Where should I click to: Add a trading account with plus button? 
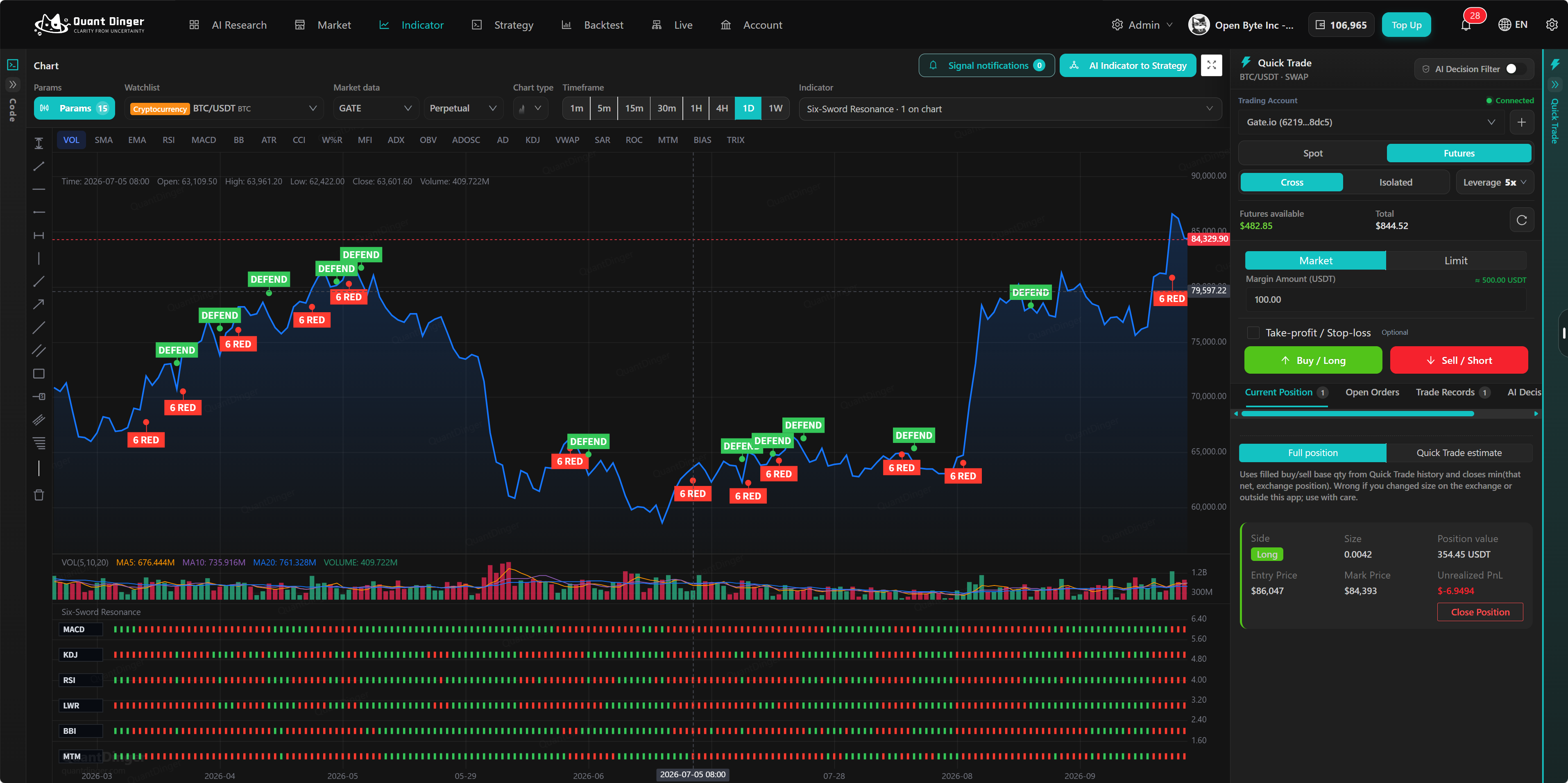click(1522, 123)
